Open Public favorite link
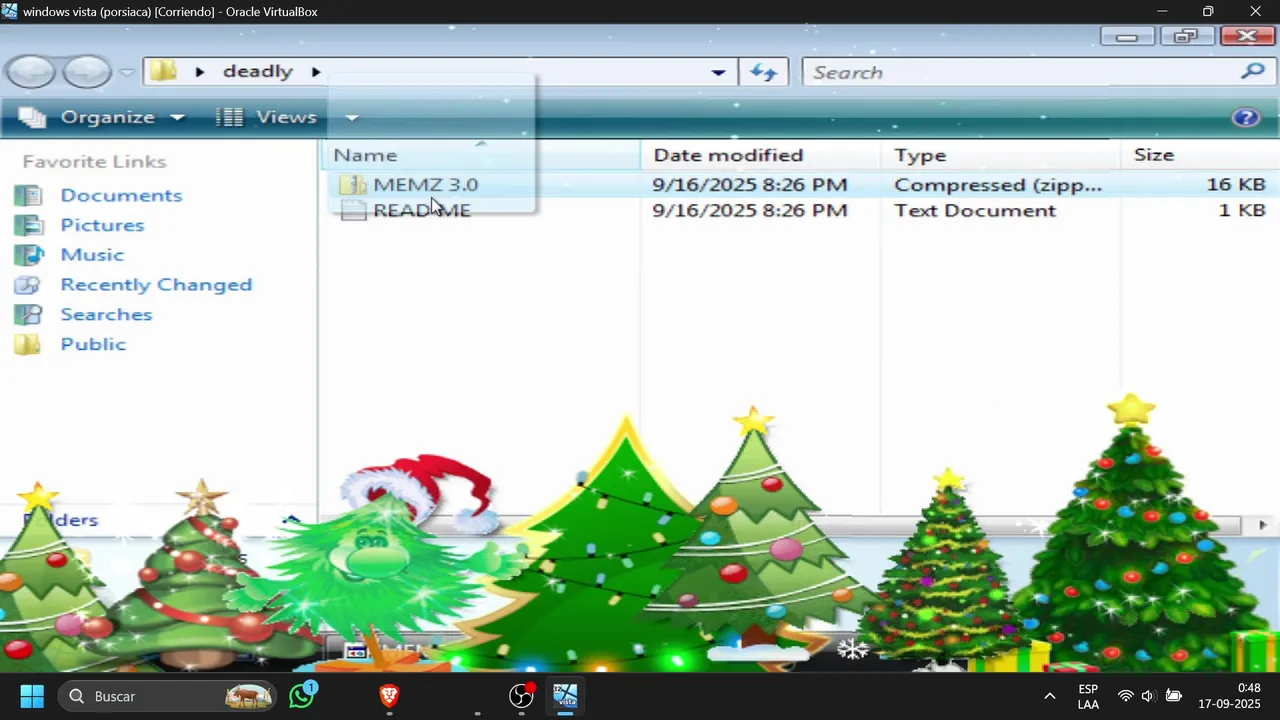 [93, 344]
